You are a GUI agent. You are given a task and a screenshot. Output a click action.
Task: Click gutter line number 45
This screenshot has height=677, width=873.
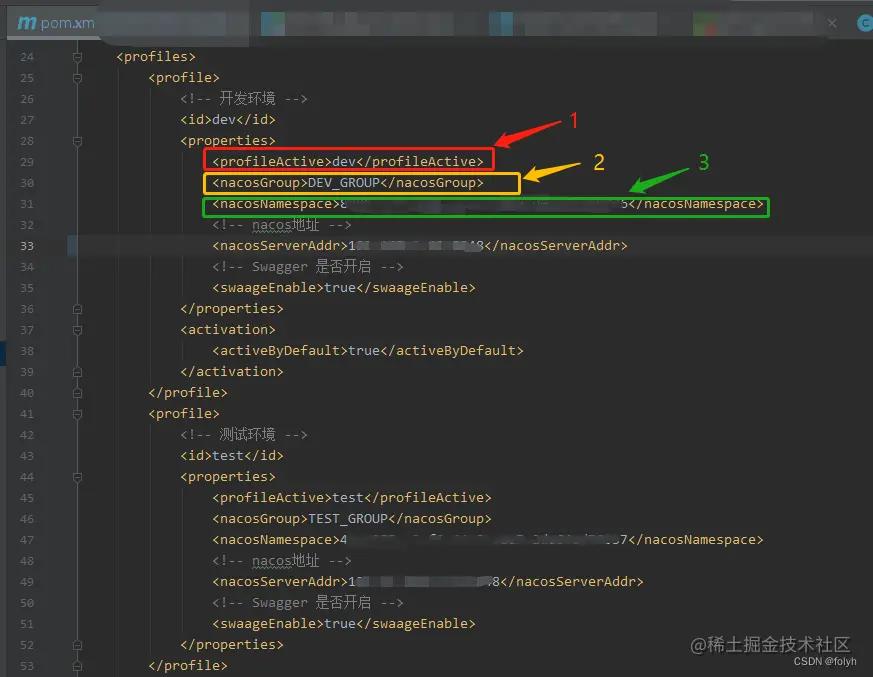(x=27, y=498)
